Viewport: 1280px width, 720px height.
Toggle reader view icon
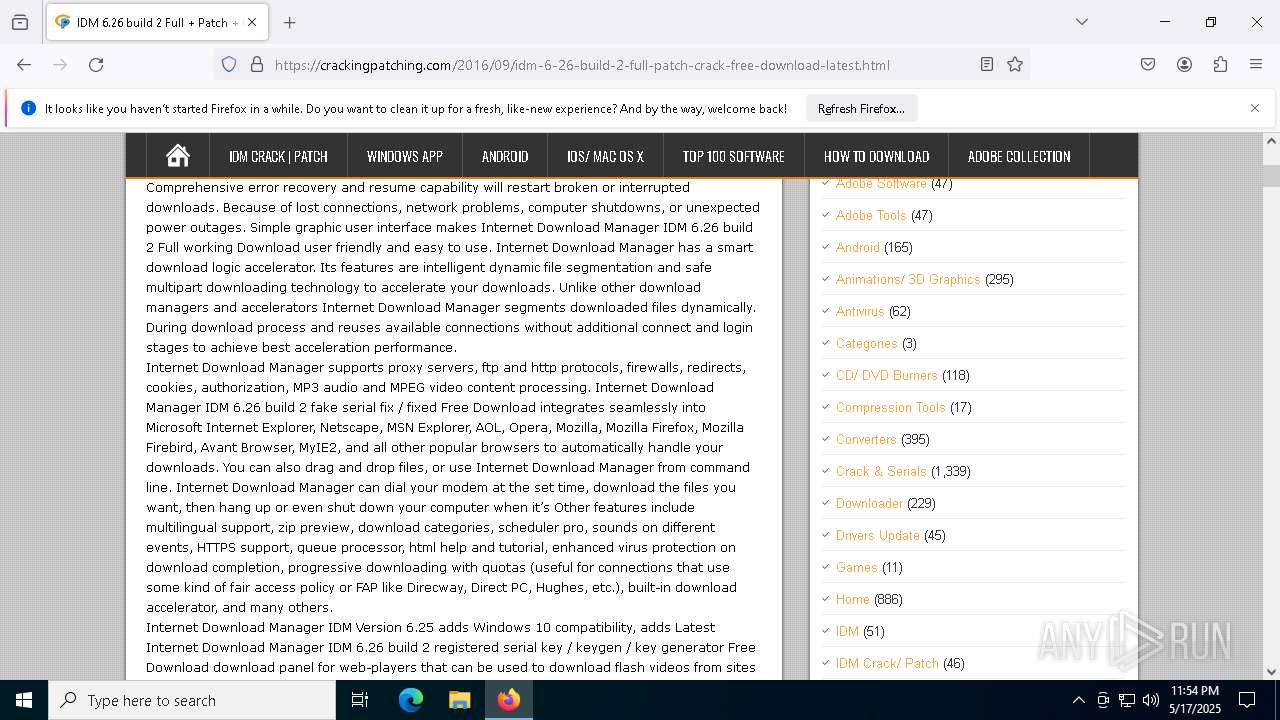987,65
